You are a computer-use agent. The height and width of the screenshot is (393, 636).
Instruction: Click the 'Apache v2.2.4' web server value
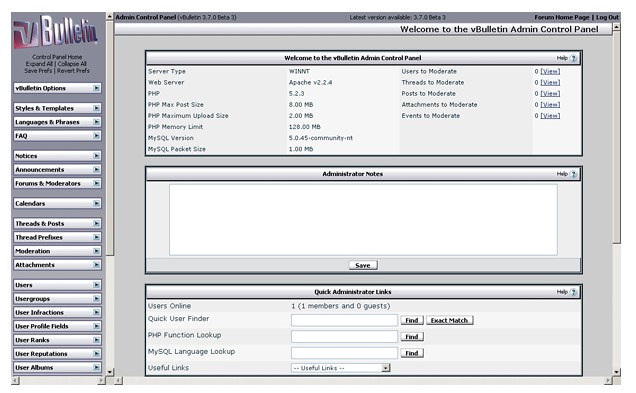click(310, 82)
